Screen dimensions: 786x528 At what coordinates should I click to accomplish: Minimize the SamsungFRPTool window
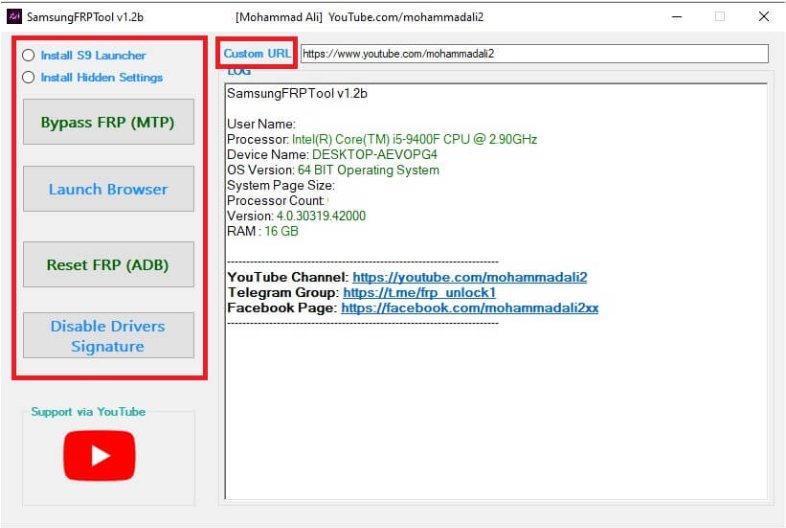[677, 17]
